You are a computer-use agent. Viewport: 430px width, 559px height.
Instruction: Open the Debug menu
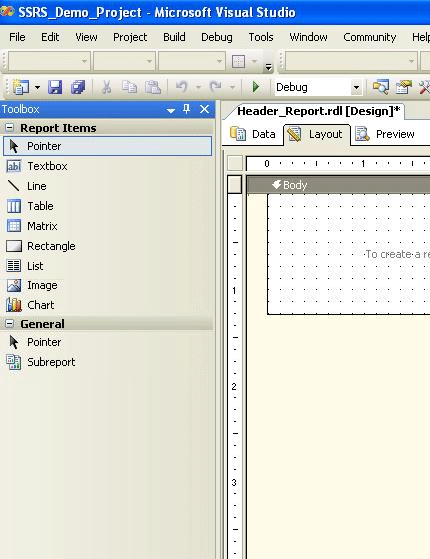click(217, 37)
